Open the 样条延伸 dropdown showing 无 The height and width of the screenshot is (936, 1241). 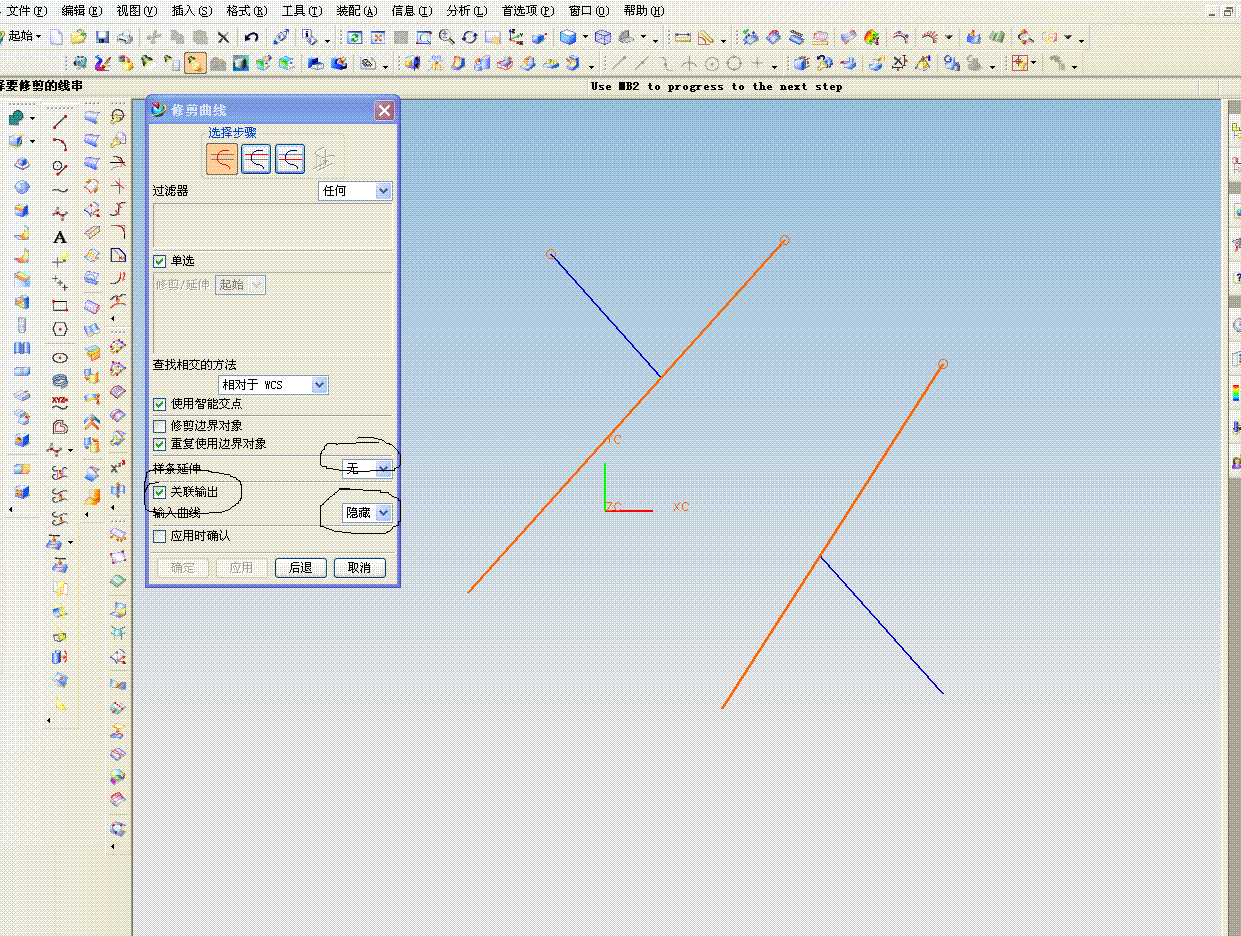[x=366, y=468]
